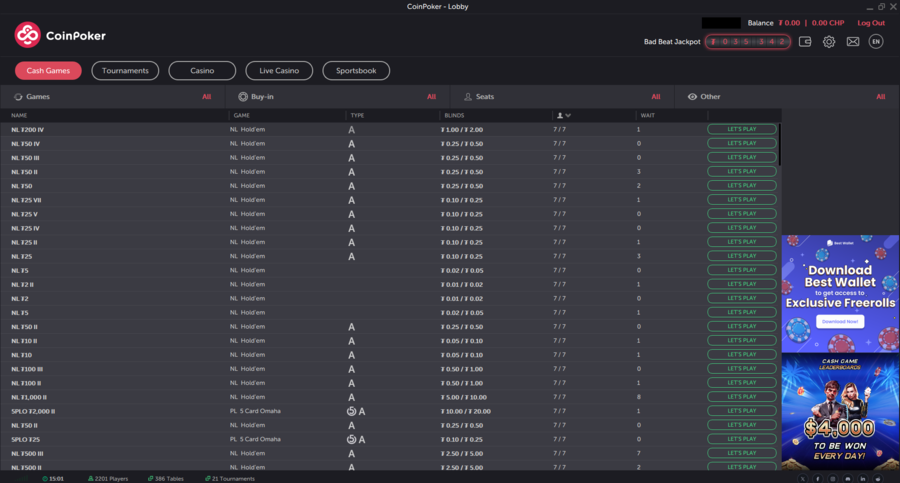Change language with the EN icon
The height and width of the screenshot is (483, 900).
(876, 42)
